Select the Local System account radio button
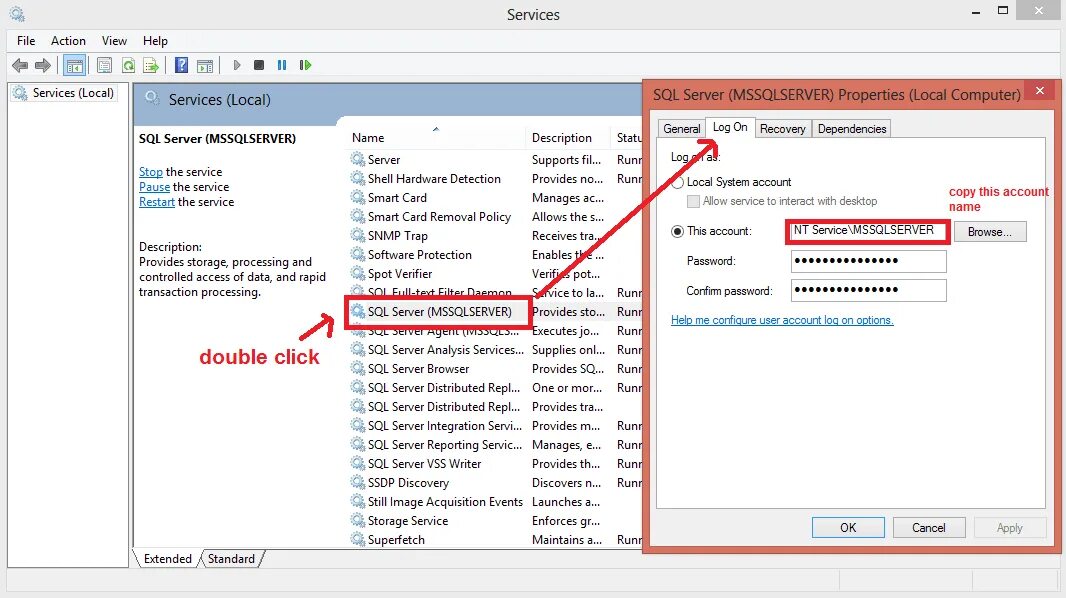The width and height of the screenshot is (1066, 598). tap(677, 182)
